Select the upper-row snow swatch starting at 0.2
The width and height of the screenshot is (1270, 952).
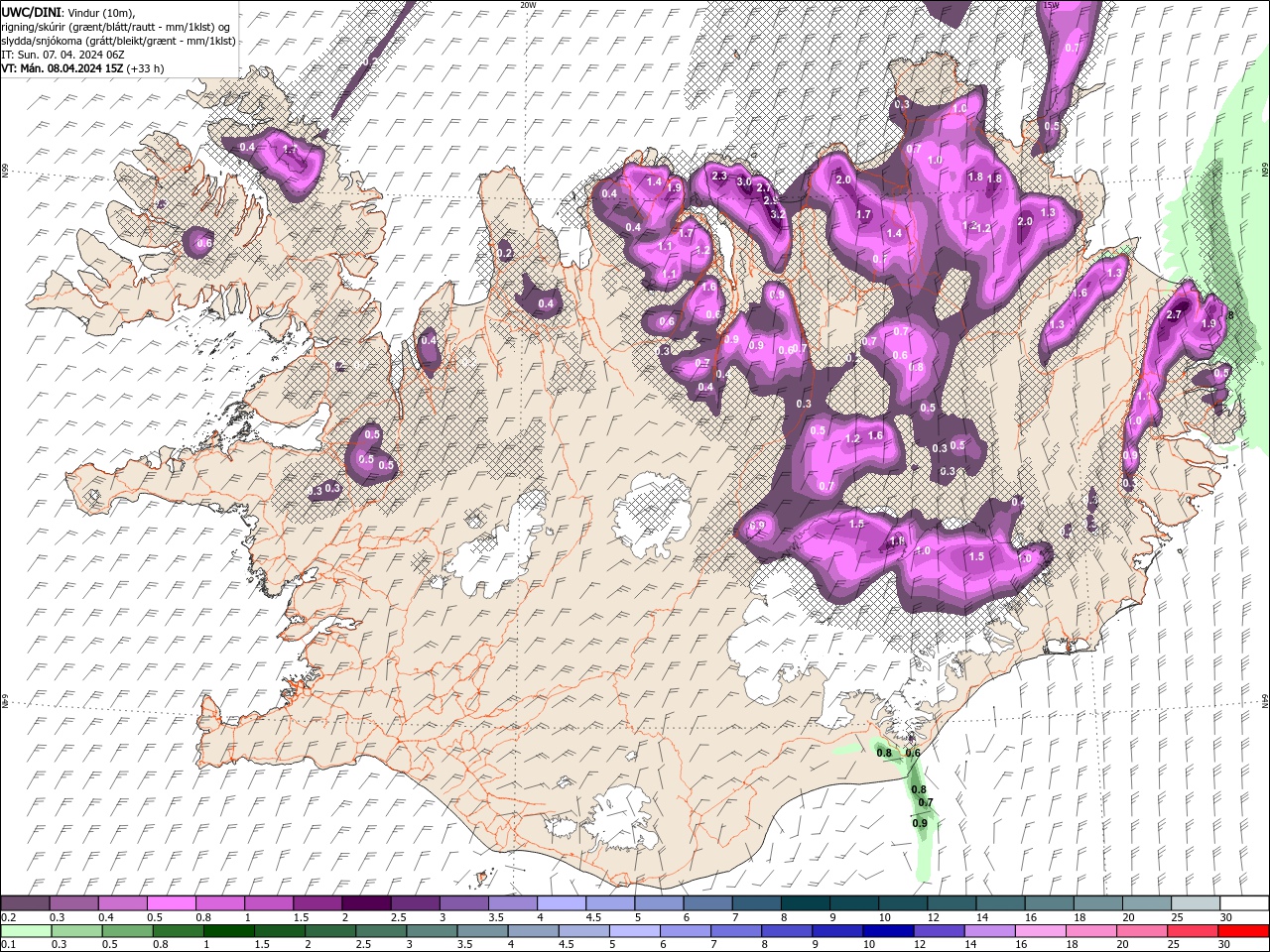(25, 902)
